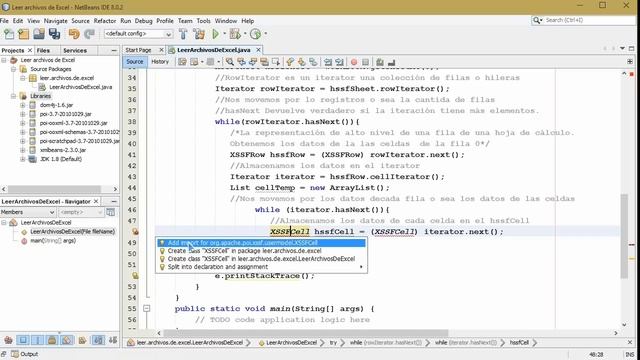Toggle Show Inherited Members in Navigator
The image size is (640, 360).
pos(8,340)
